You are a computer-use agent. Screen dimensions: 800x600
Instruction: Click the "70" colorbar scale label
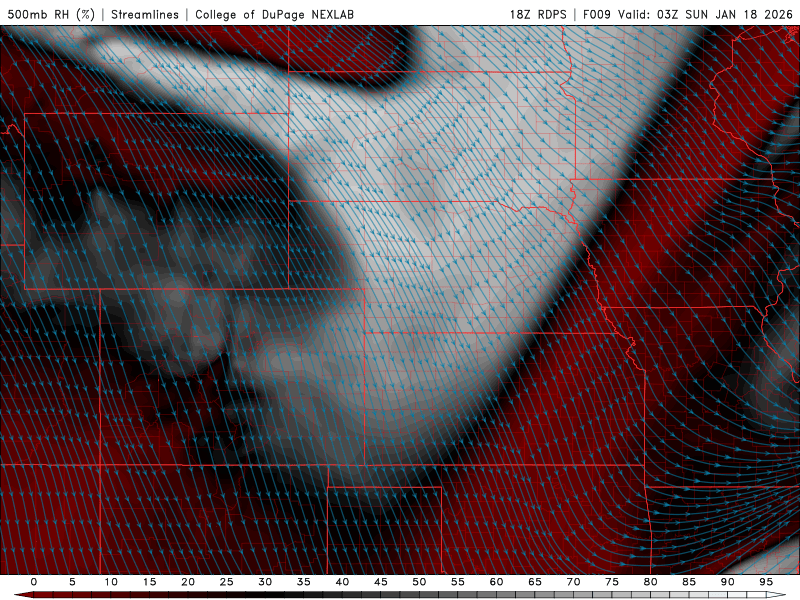pos(573,582)
